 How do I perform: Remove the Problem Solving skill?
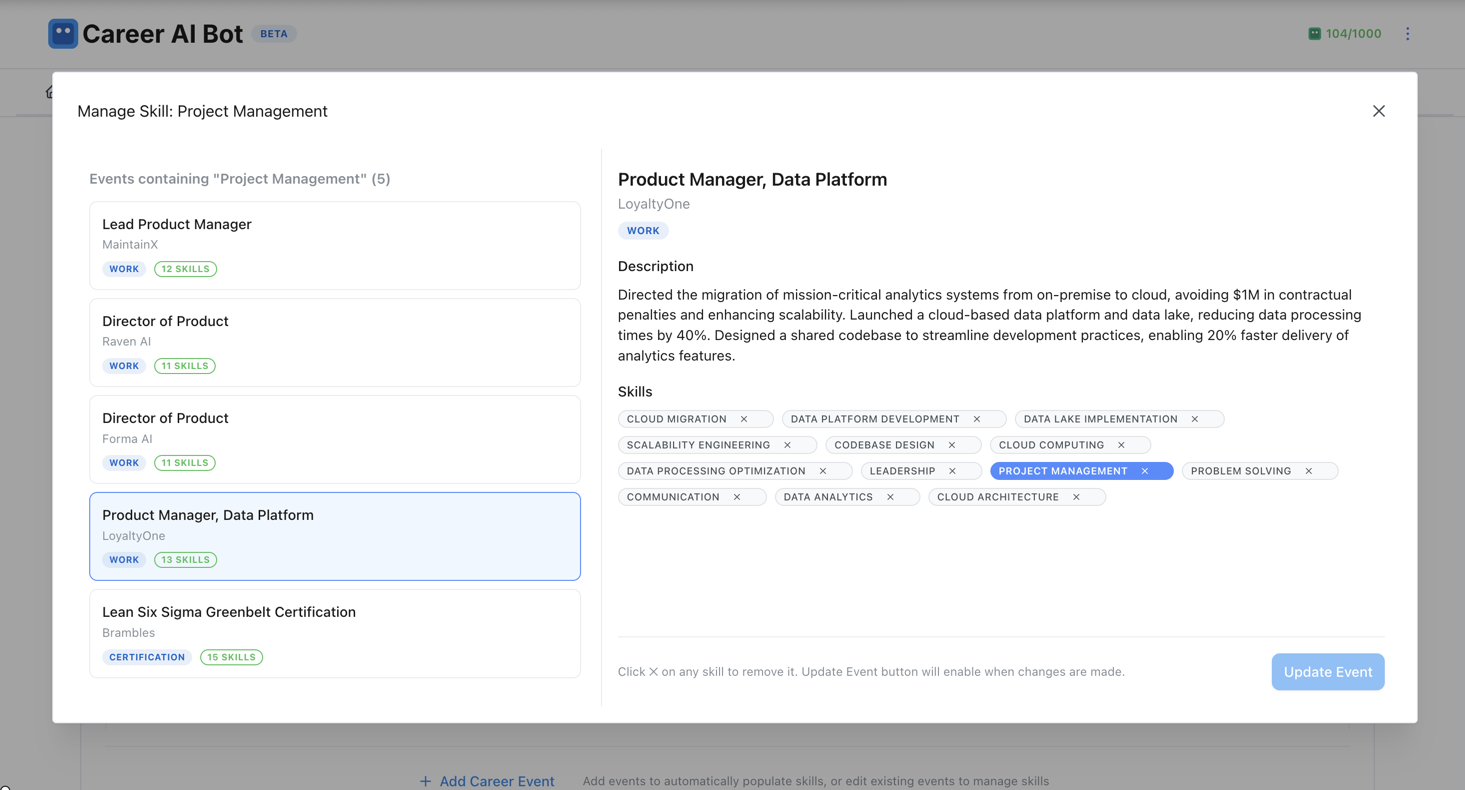[x=1309, y=471]
